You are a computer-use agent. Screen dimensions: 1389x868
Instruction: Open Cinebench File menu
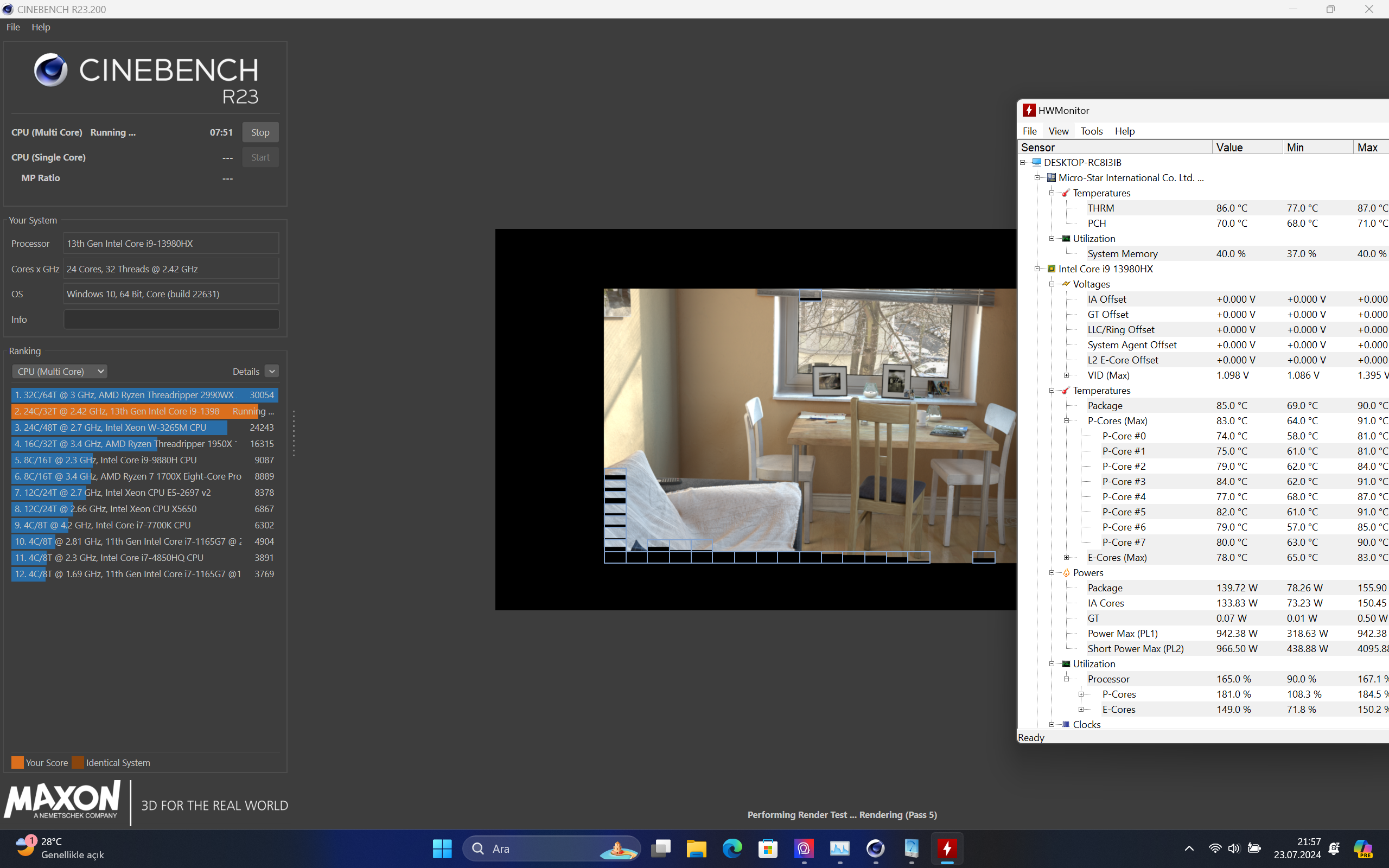tap(12, 27)
